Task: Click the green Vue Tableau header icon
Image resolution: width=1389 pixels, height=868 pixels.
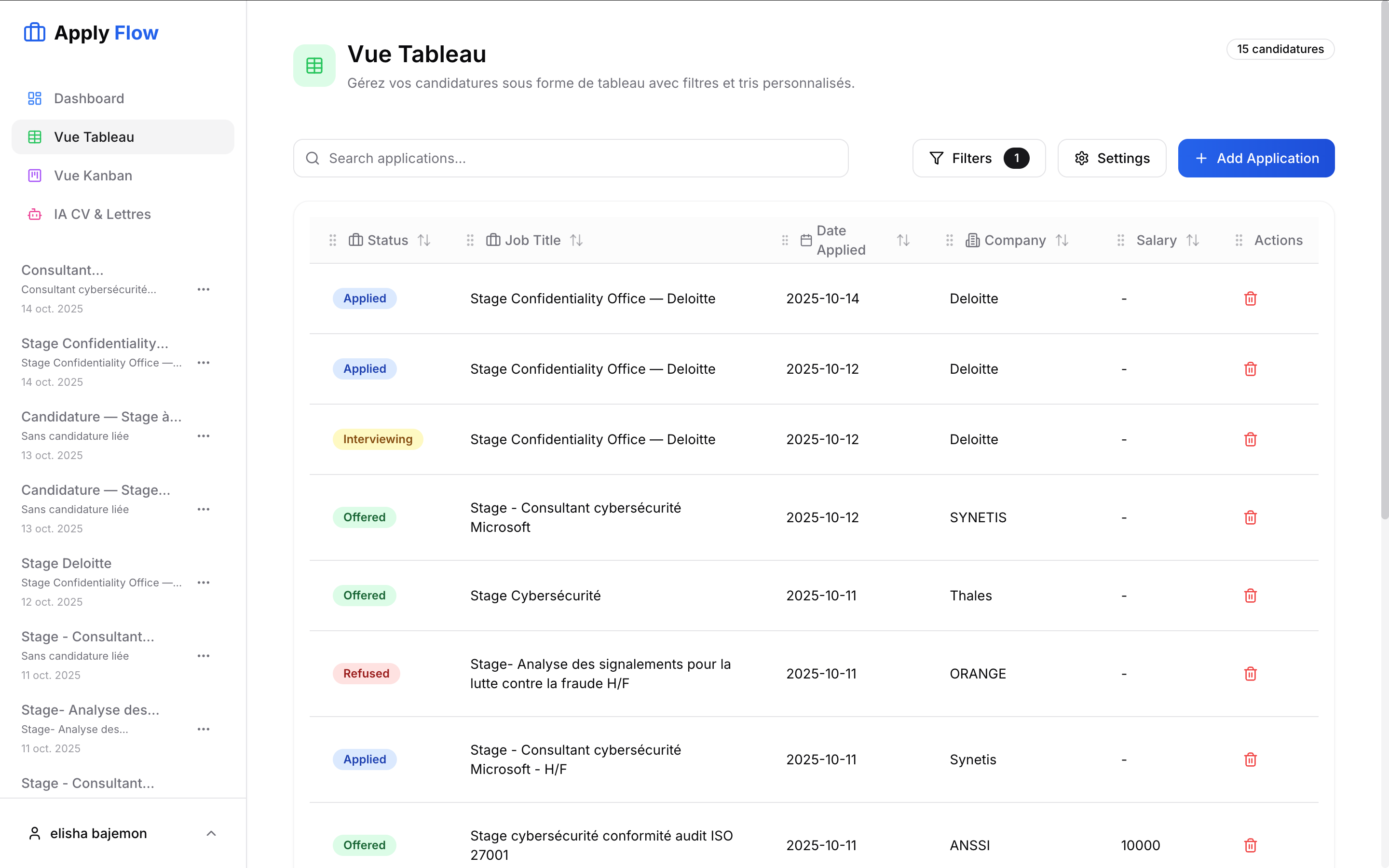Action: tap(314, 66)
